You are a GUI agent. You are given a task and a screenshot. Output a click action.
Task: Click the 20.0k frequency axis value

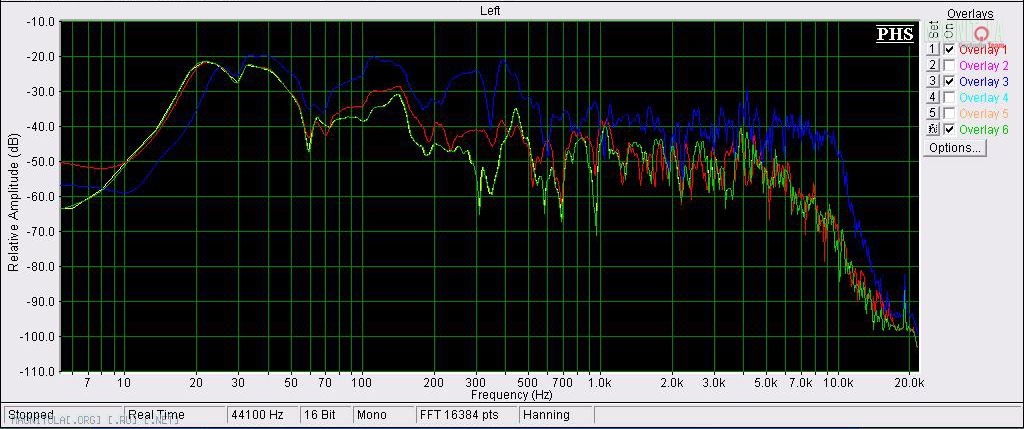[x=910, y=383]
